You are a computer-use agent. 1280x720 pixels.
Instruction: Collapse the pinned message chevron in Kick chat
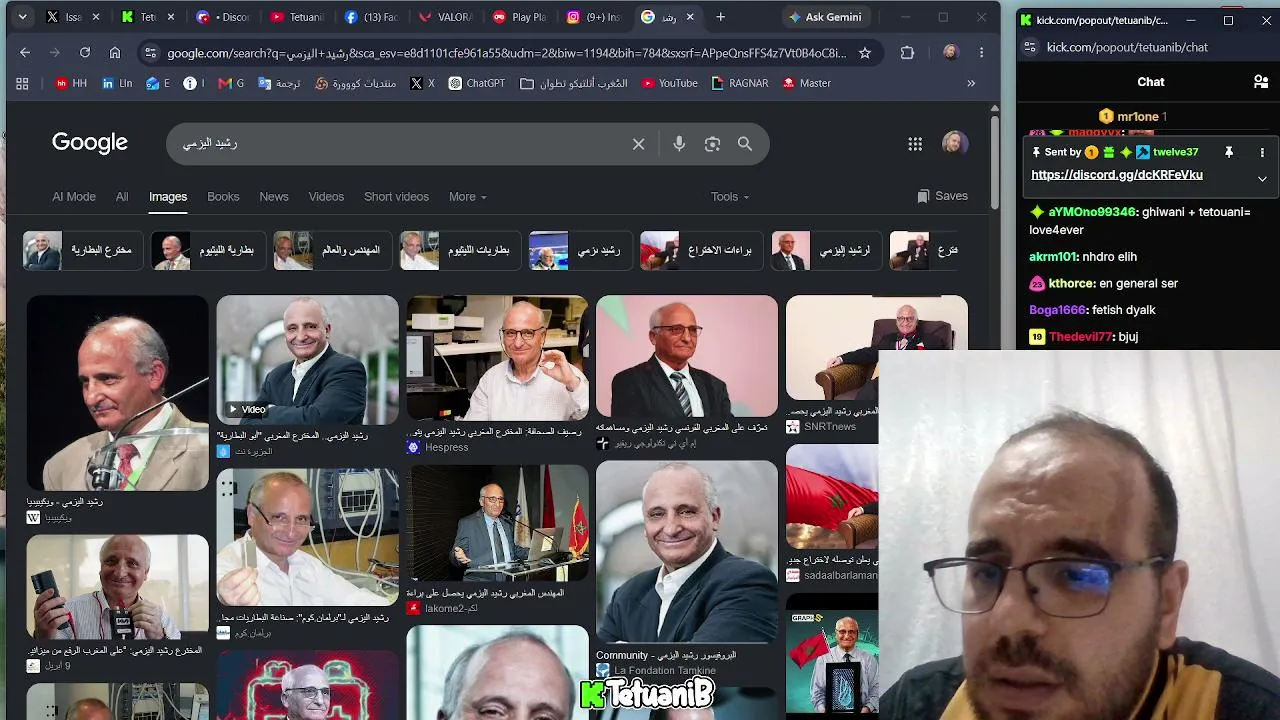(1262, 179)
